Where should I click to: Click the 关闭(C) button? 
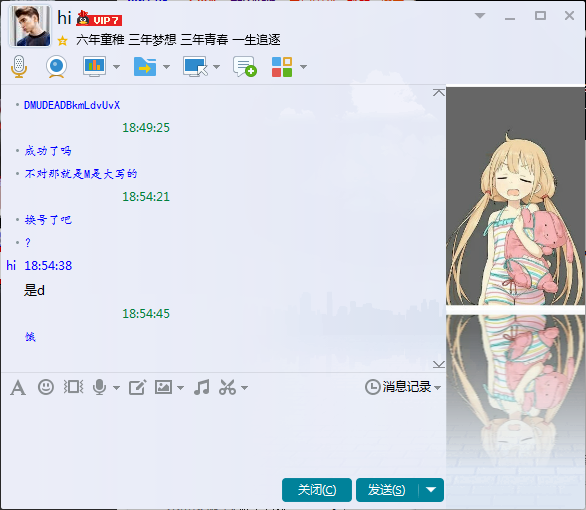pyautogui.click(x=317, y=490)
